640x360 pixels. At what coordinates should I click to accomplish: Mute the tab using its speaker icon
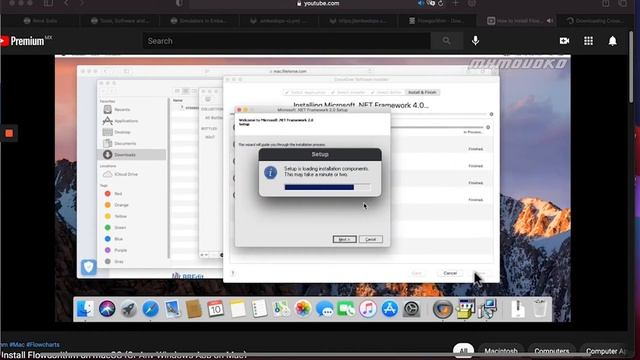pos(550,20)
